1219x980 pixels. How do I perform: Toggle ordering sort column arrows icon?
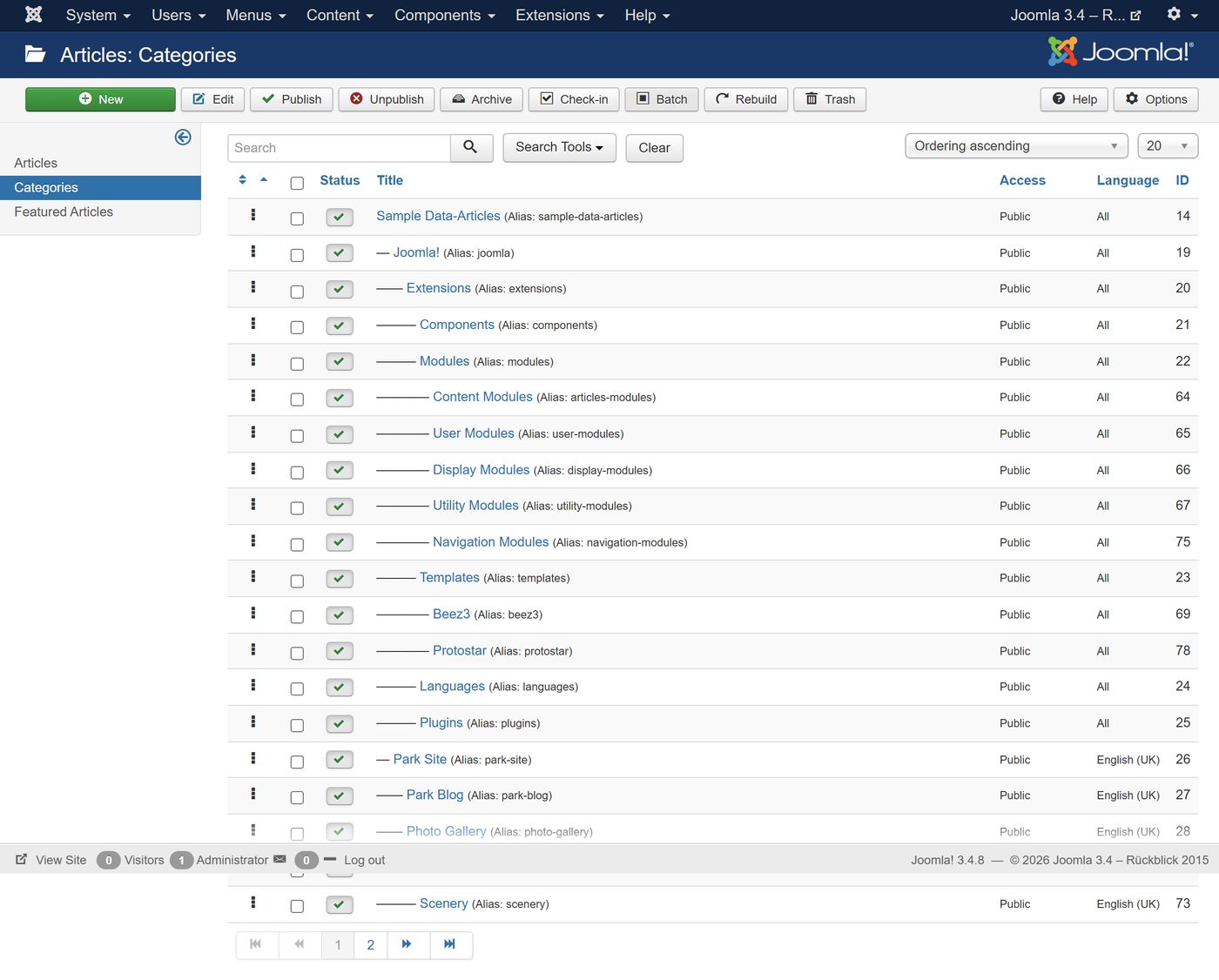243,180
